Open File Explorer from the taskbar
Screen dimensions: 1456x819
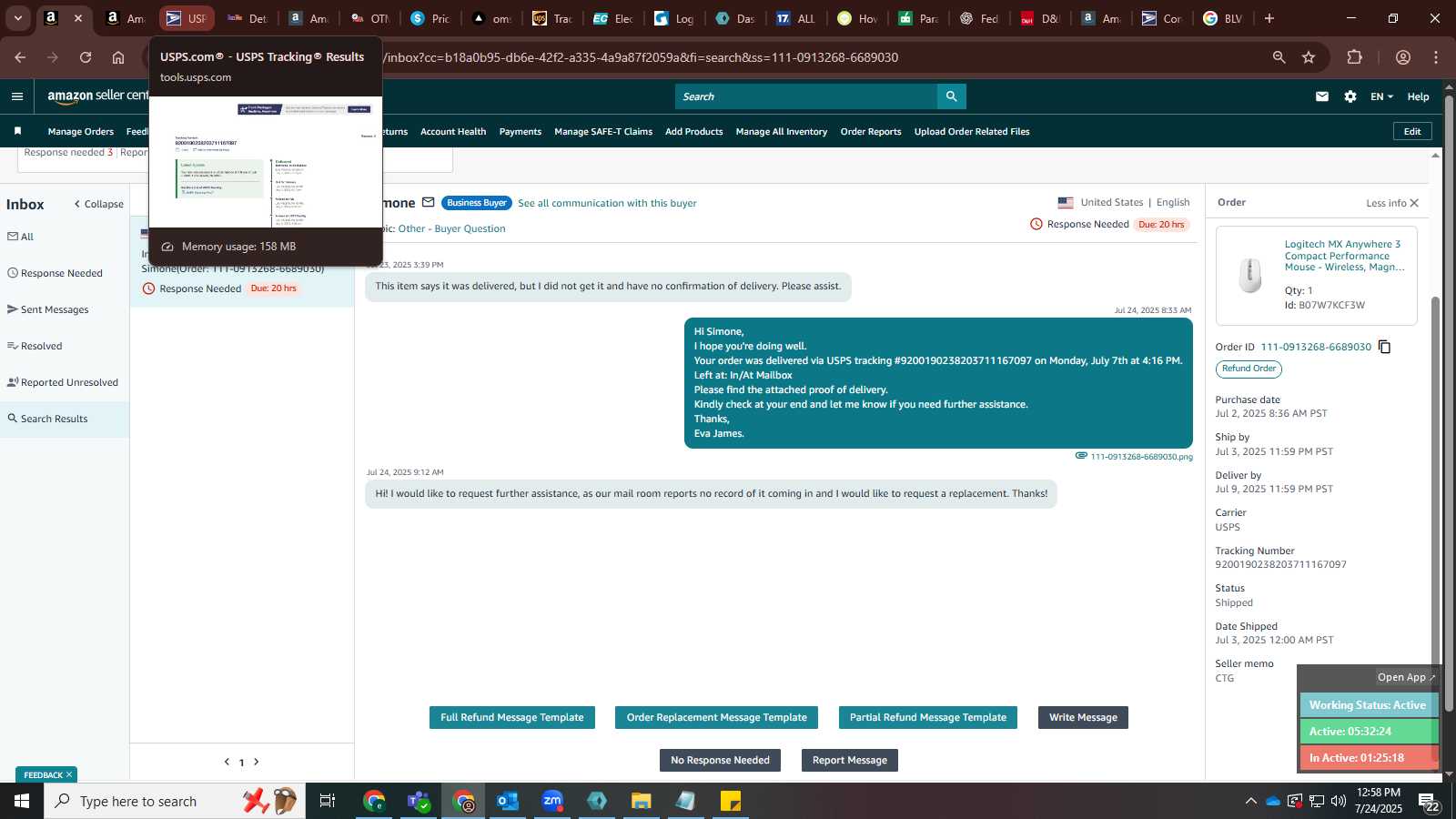tap(642, 801)
